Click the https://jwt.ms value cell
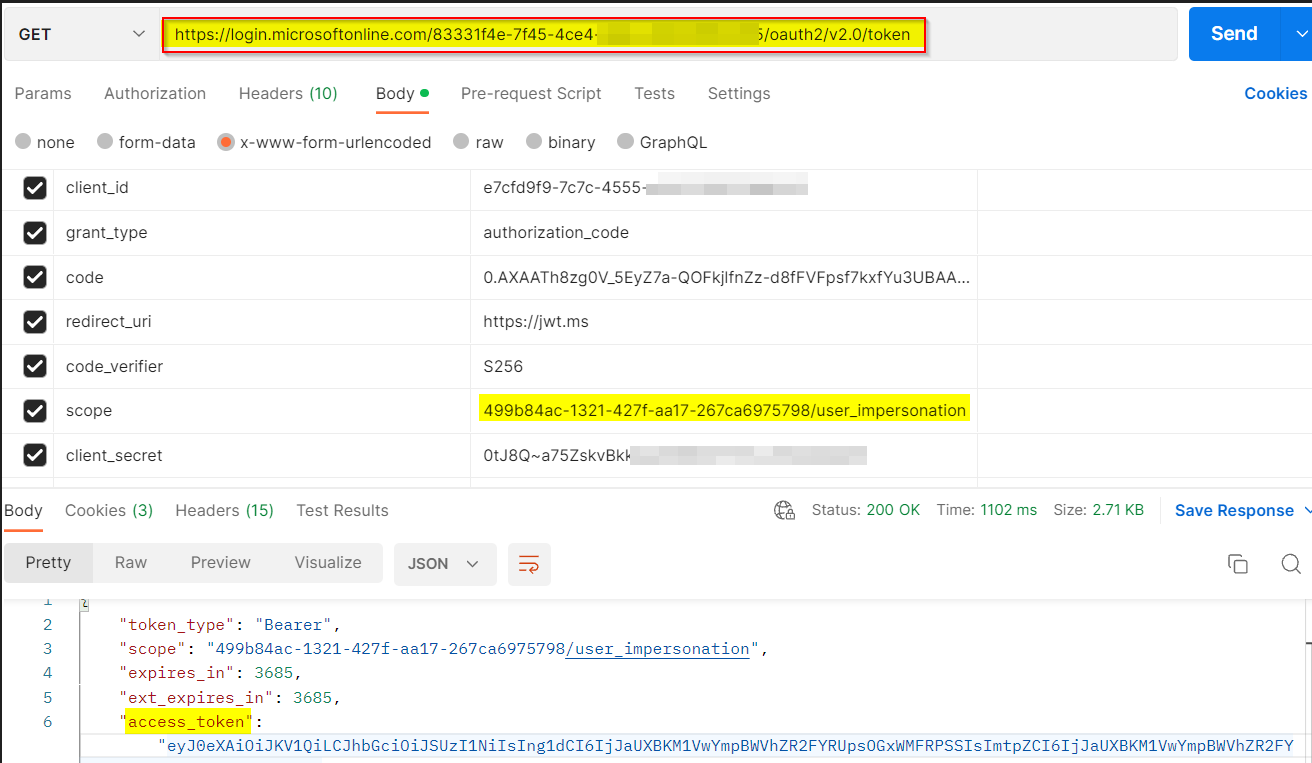 pos(724,322)
